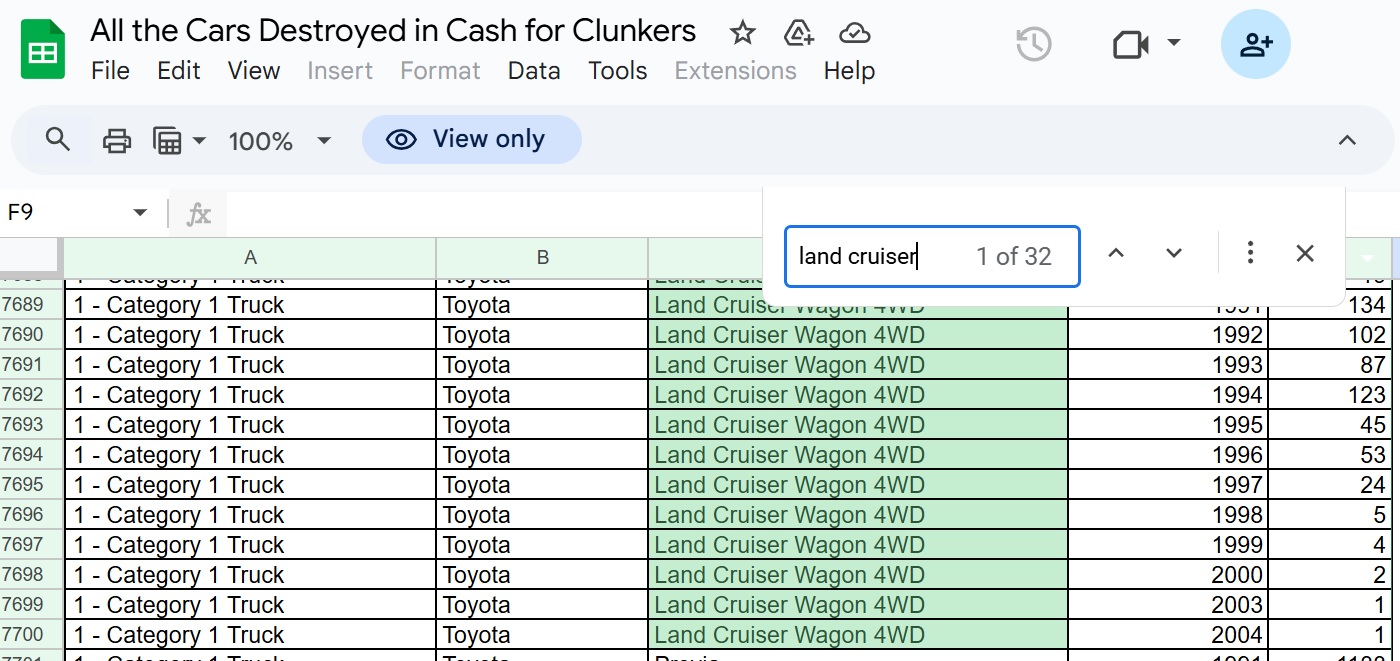This screenshot has width=1400, height=661.
Task: Open the Edit menu
Action: point(179,71)
